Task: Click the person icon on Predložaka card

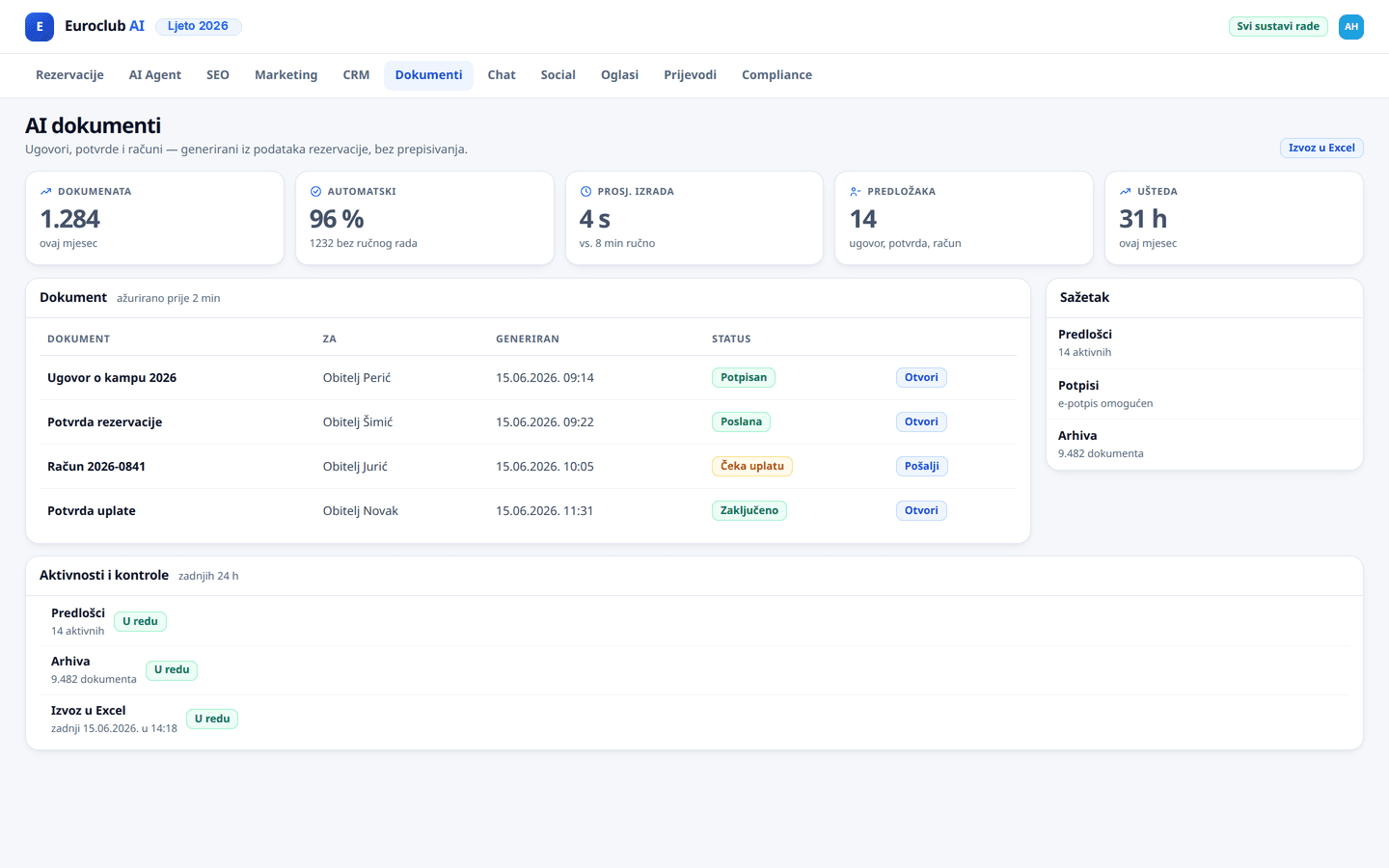Action: [x=856, y=192]
